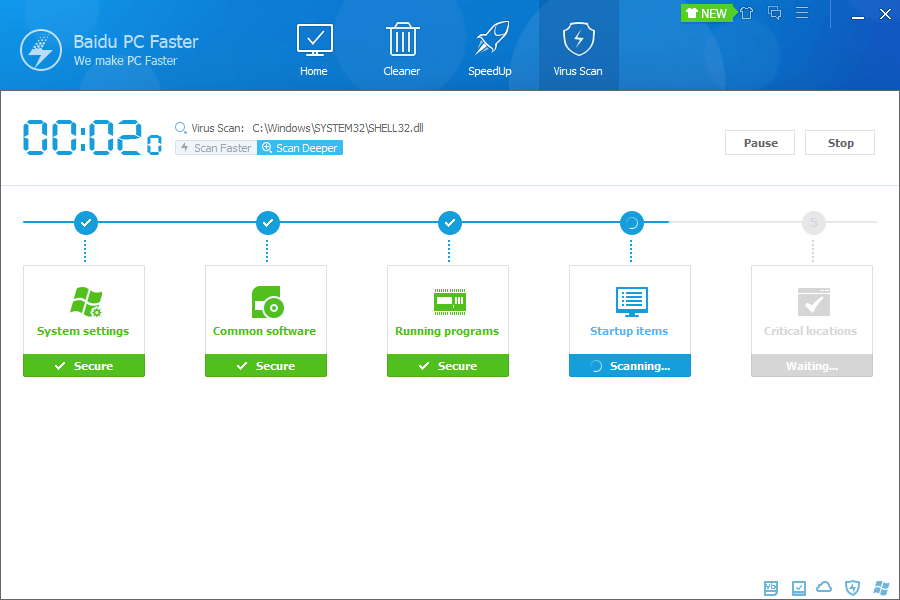Screen dimensions: 900x600
Task: Click the magnifier icon beside Virus Scan
Action: [x=181, y=128]
